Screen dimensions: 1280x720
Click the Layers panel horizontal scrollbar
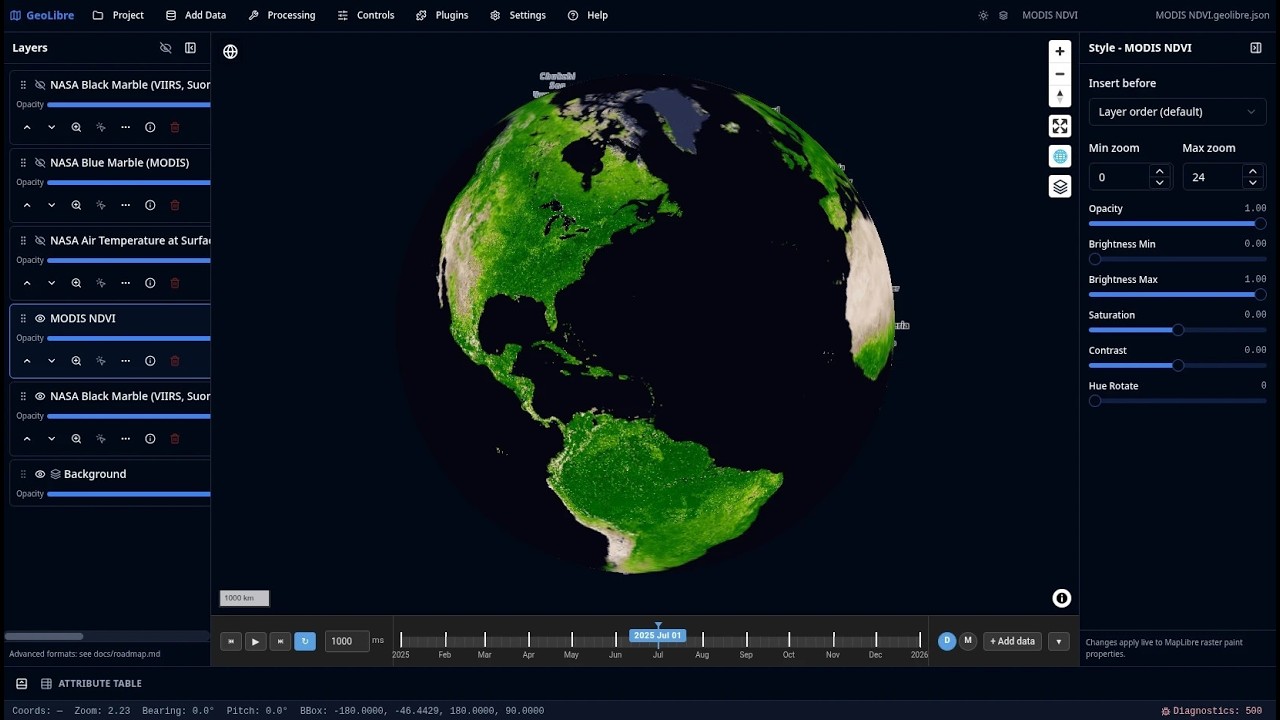(44, 636)
